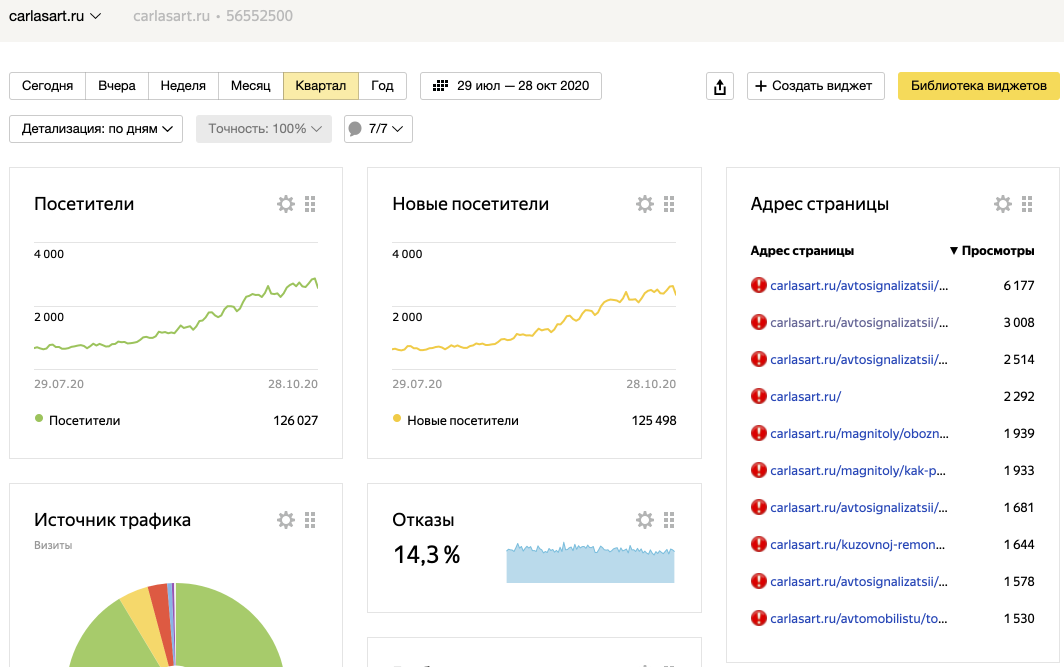The height and width of the screenshot is (667, 1064).
Task: Select the Год period tab
Action: click(x=382, y=86)
